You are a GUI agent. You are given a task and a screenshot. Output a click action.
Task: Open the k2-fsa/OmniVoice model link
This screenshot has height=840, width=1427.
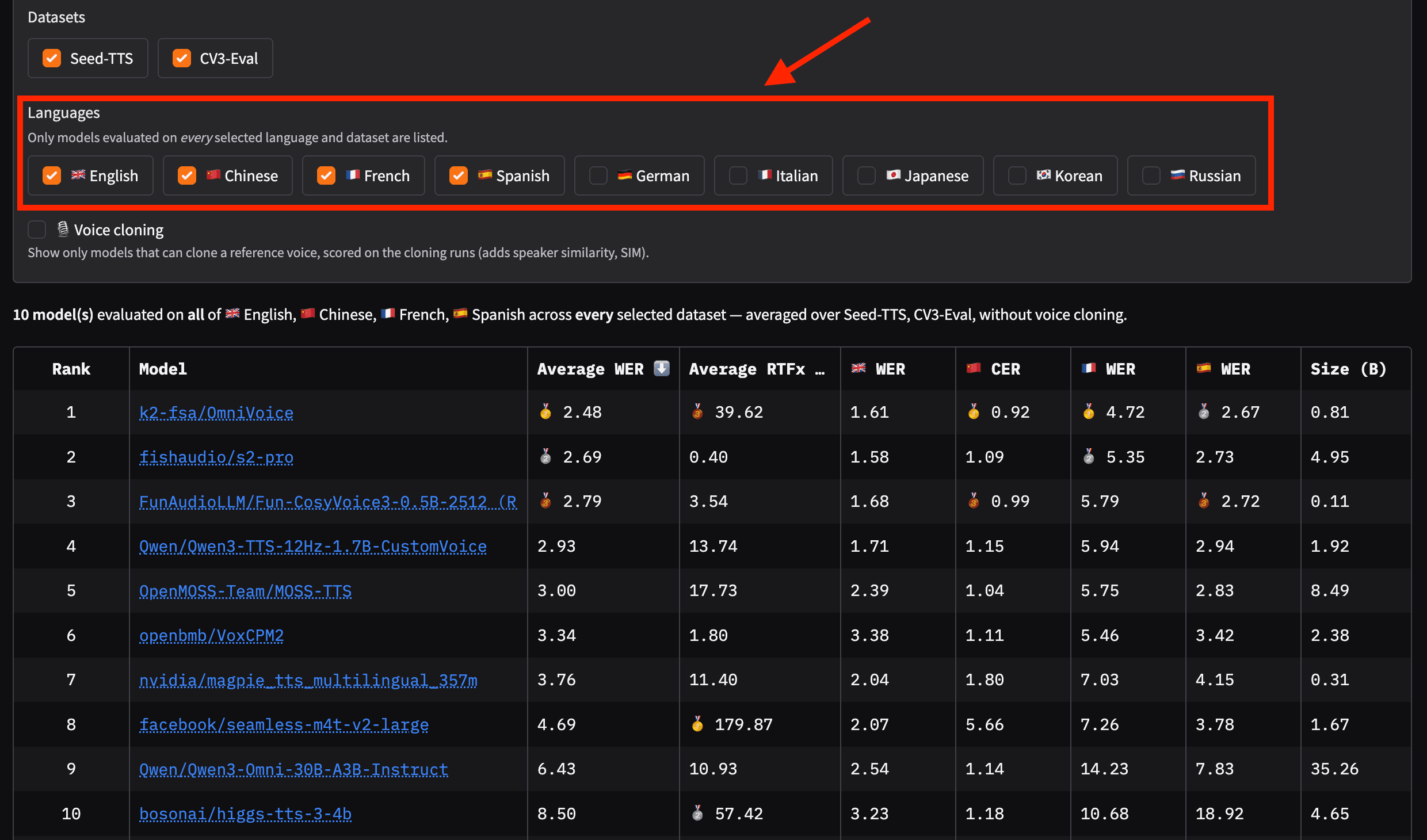[x=216, y=413]
